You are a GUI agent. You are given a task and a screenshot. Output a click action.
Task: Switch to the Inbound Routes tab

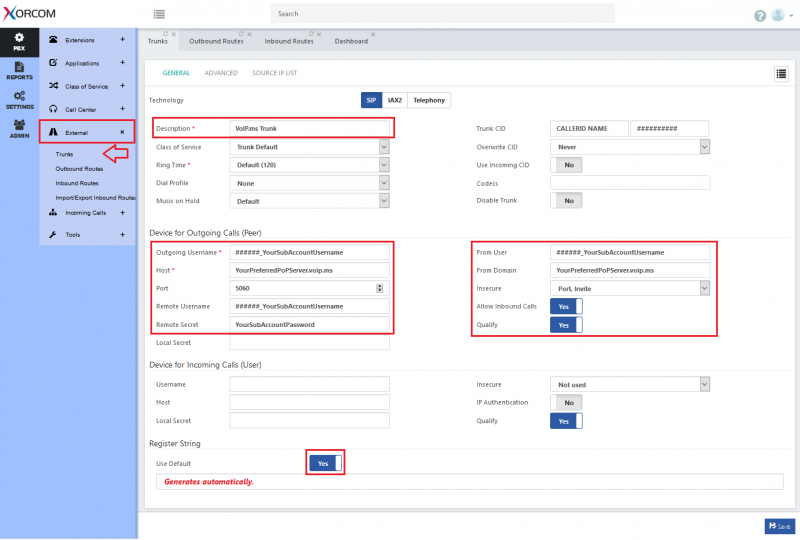coord(289,41)
